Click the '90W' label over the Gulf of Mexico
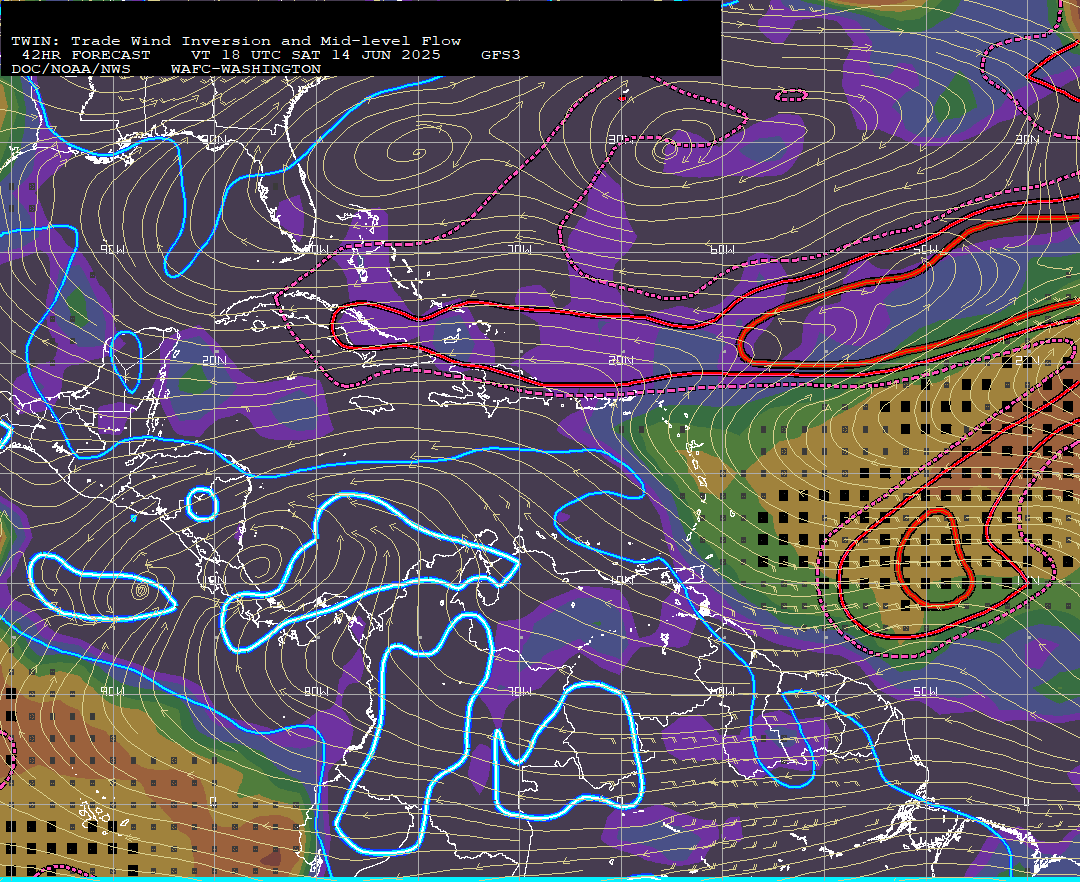The image size is (1080, 882). tap(113, 249)
